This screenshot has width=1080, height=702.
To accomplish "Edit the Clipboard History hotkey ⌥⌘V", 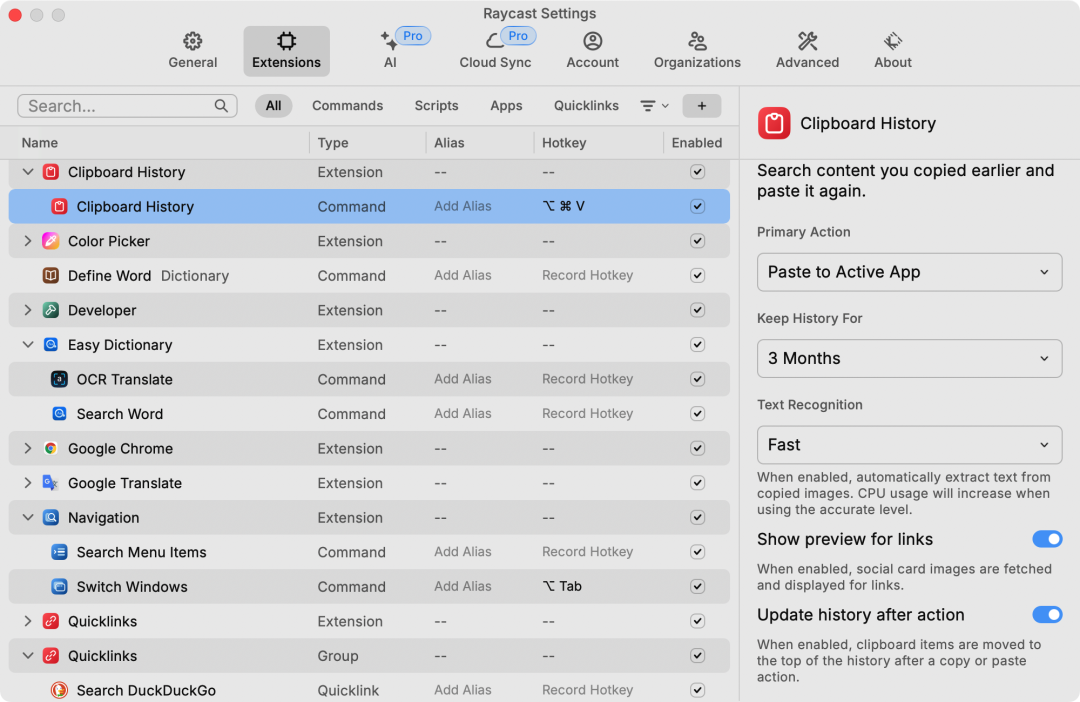I will click(563, 206).
